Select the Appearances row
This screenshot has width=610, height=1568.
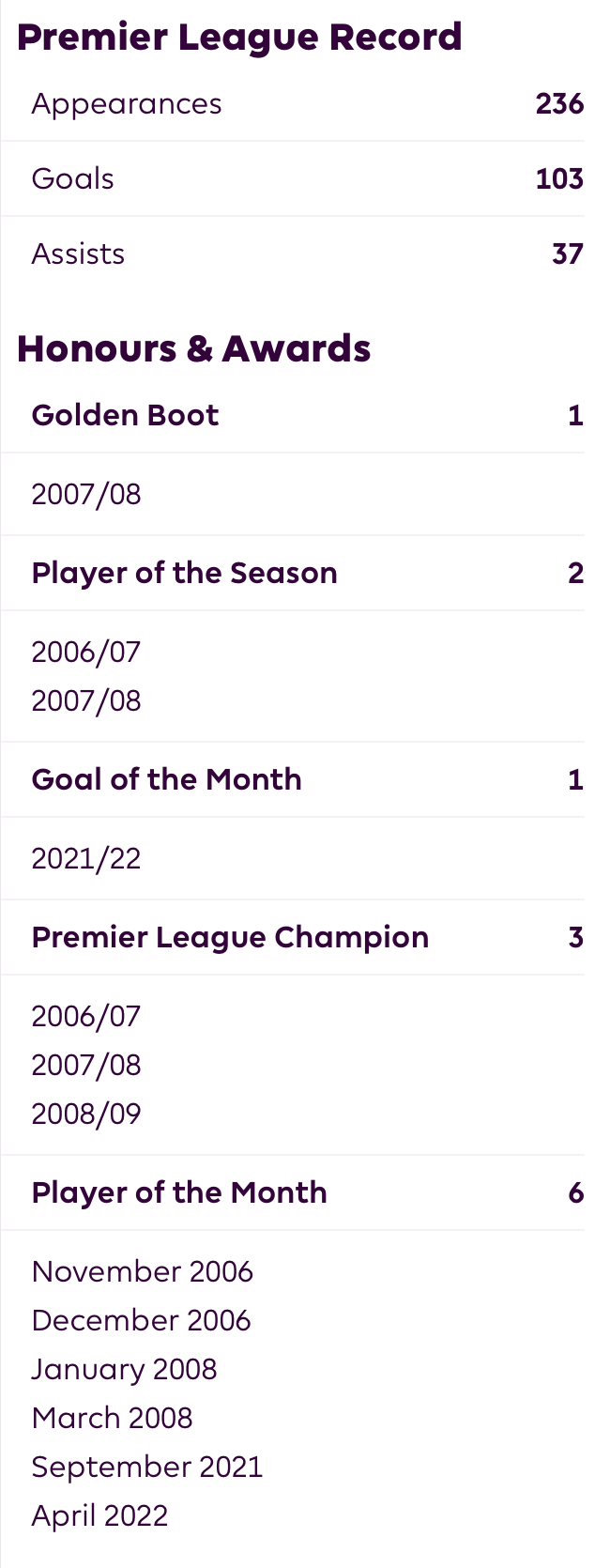[x=293, y=103]
